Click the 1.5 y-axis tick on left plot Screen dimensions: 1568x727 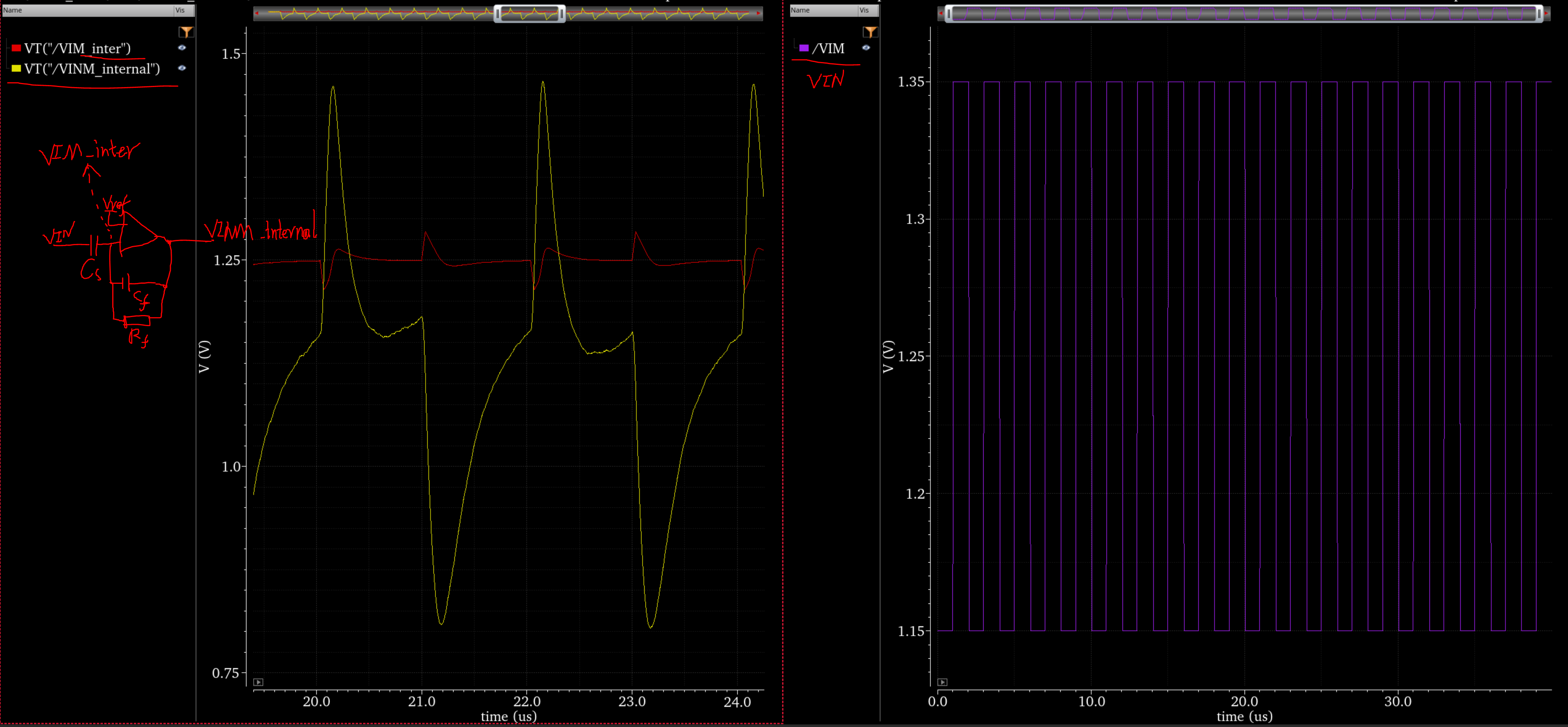(231, 54)
